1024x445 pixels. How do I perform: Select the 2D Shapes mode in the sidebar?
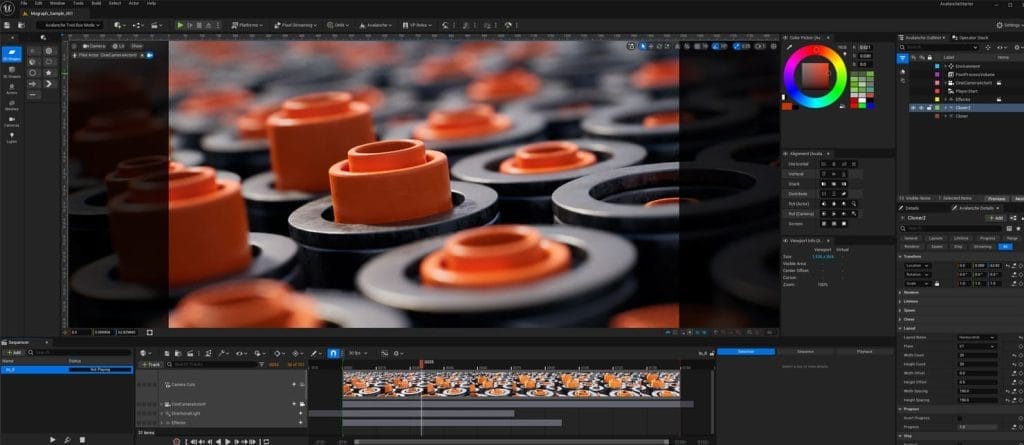point(13,53)
